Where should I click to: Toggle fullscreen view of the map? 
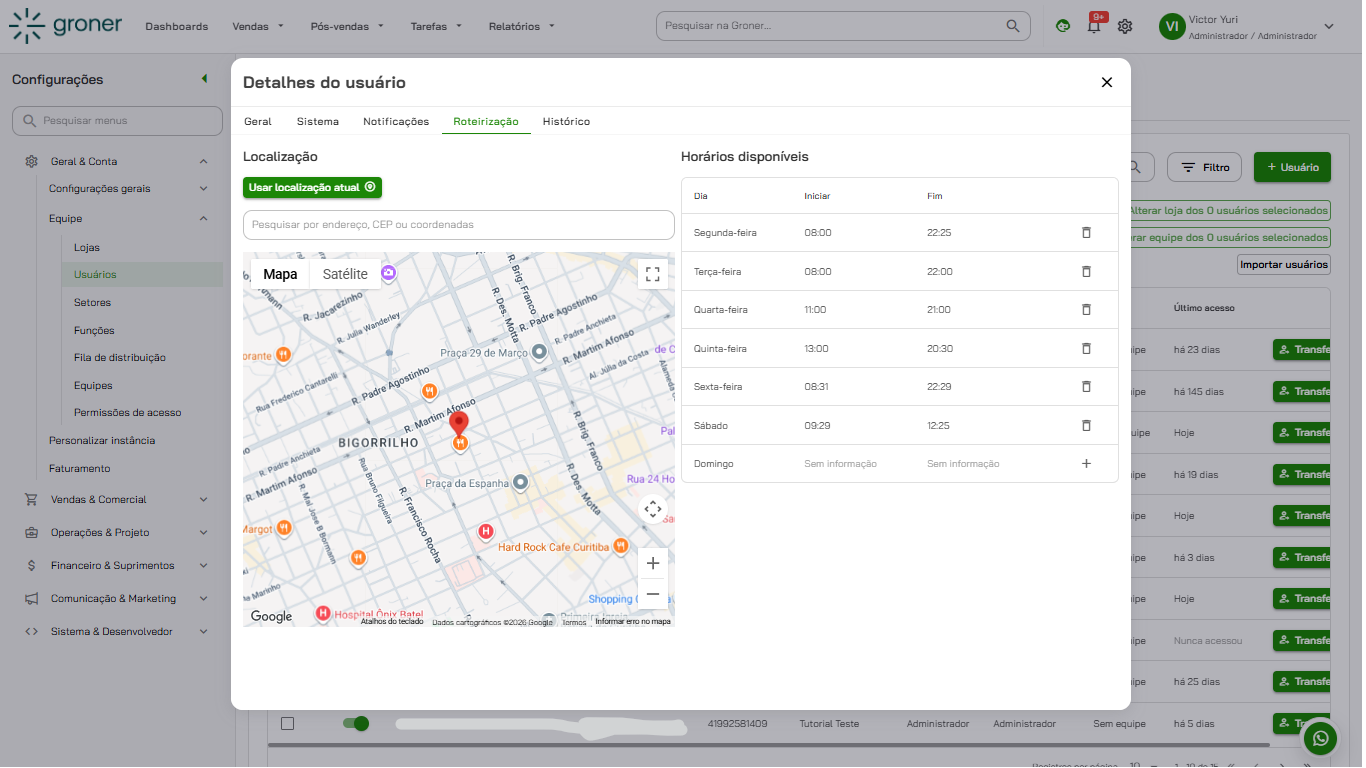tap(653, 274)
